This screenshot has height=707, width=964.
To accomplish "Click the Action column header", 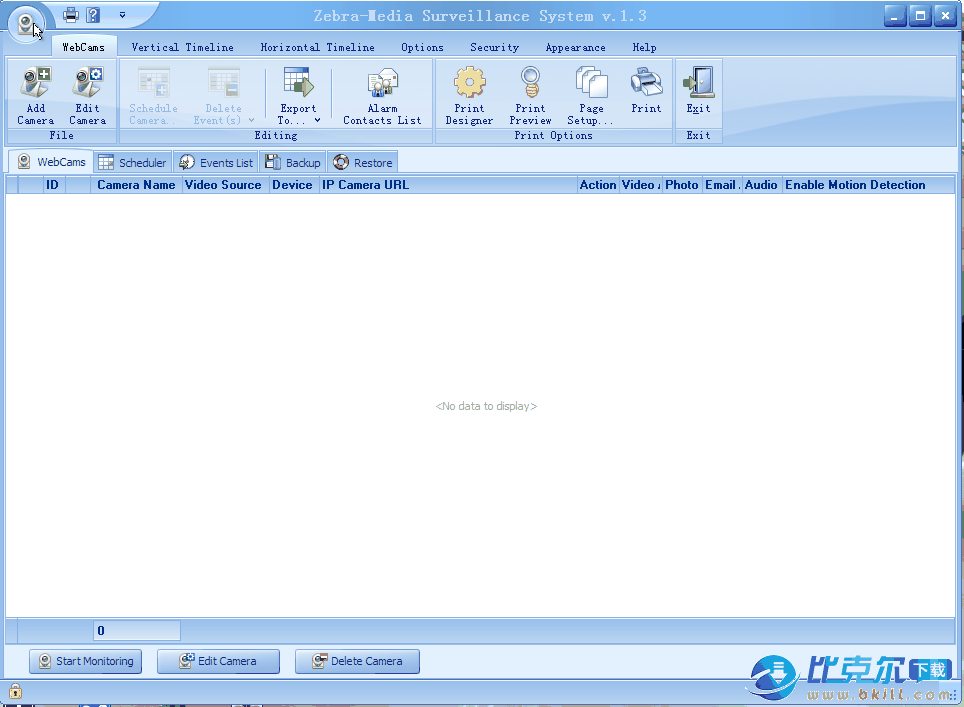I will (x=598, y=184).
